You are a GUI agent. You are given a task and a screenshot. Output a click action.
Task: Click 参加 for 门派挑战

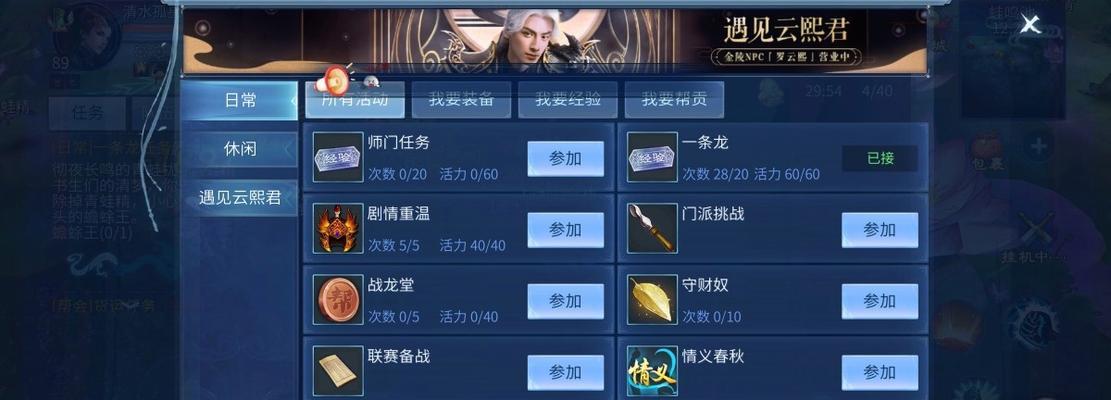coord(879,230)
